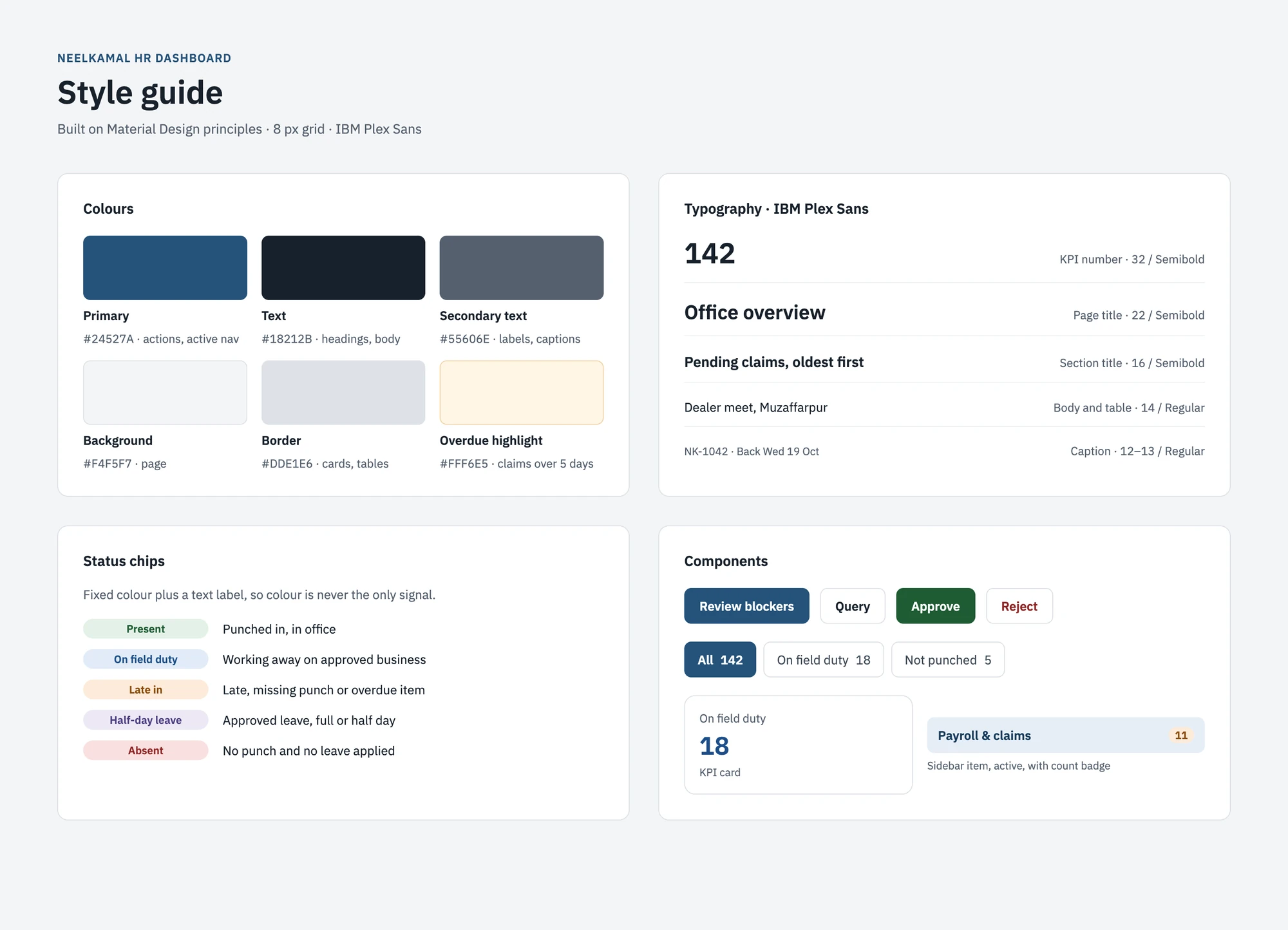Click the Reject button

coord(1019,606)
